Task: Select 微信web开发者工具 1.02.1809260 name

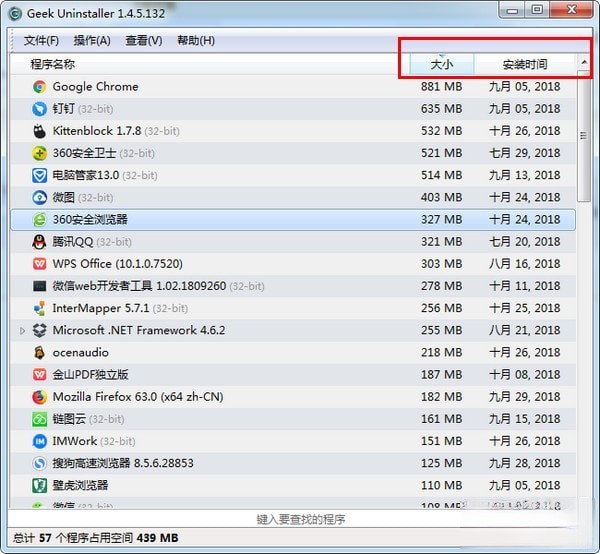Action: [158, 286]
